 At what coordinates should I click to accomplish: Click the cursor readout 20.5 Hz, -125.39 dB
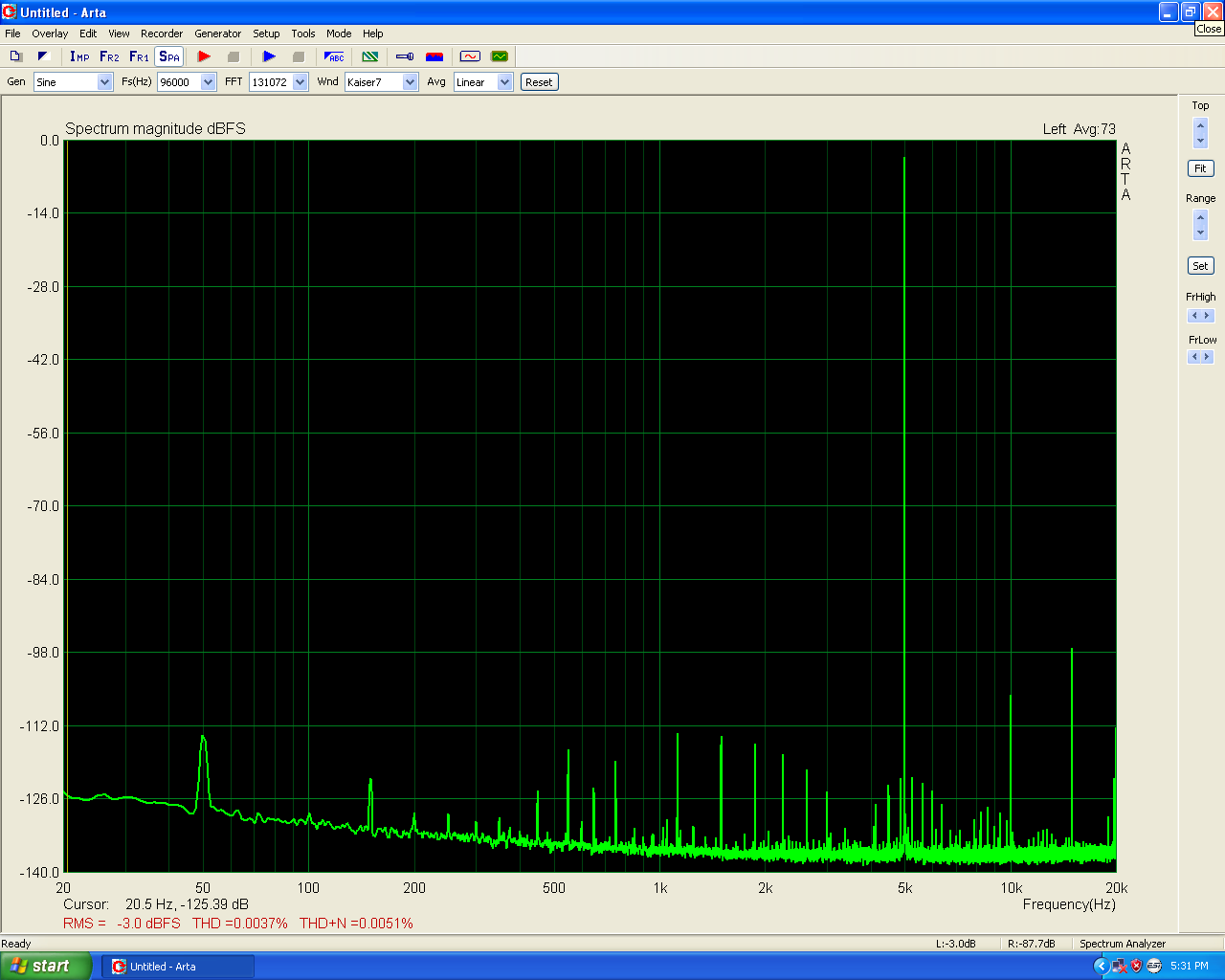click(x=187, y=904)
